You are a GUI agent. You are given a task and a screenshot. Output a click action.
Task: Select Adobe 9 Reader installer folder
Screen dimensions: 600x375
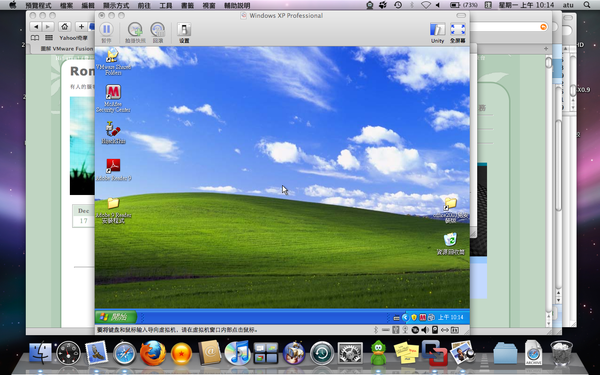pos(113,210)
